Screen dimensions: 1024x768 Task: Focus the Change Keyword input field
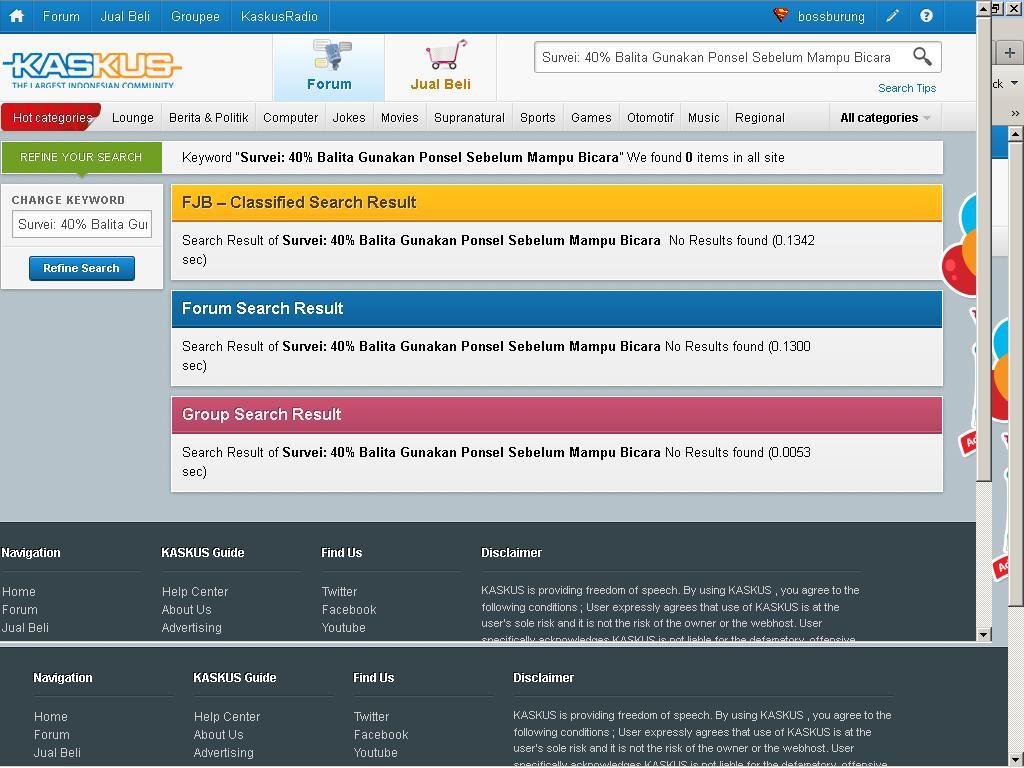pyautogui.click(x=82, y=224)
